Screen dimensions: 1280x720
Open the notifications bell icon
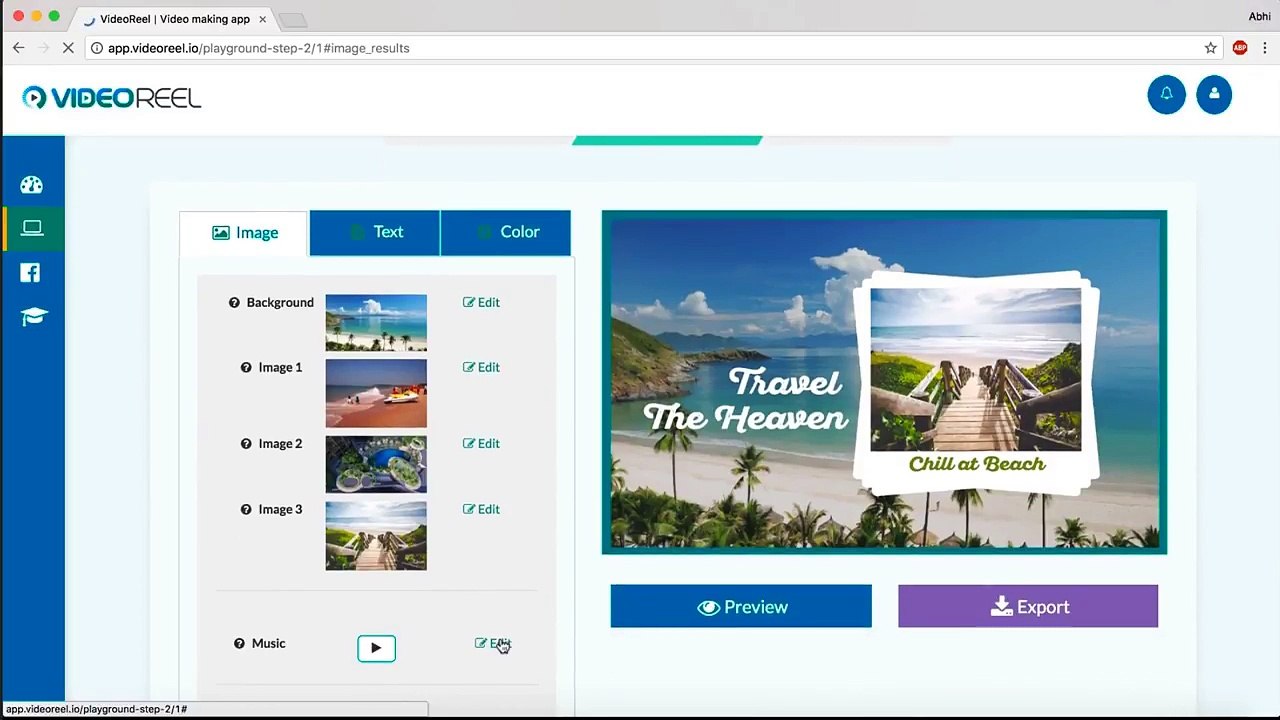(1166, 94)
